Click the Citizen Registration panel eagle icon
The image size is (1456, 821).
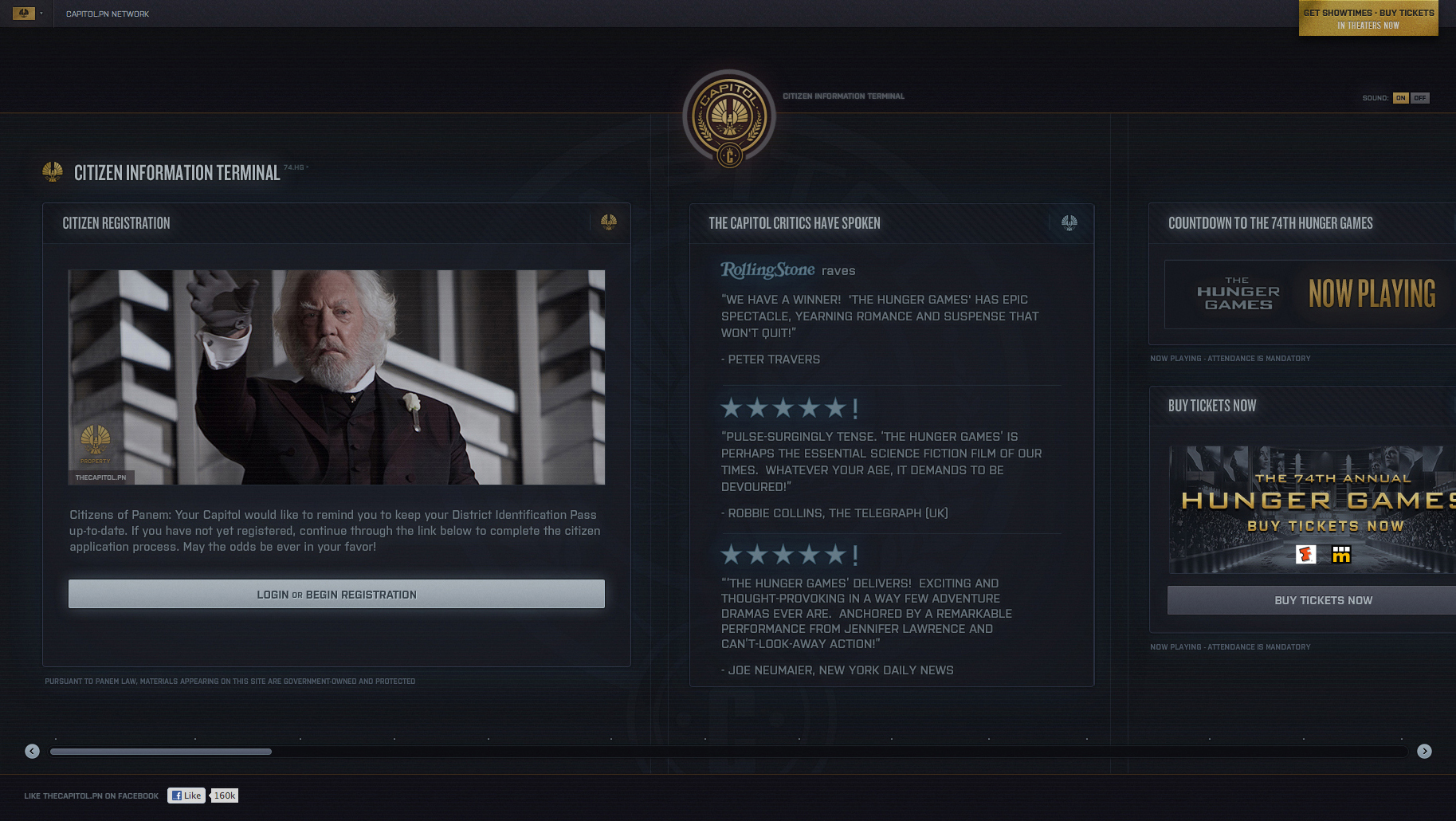pyautogui.click(x=609, y=222)
